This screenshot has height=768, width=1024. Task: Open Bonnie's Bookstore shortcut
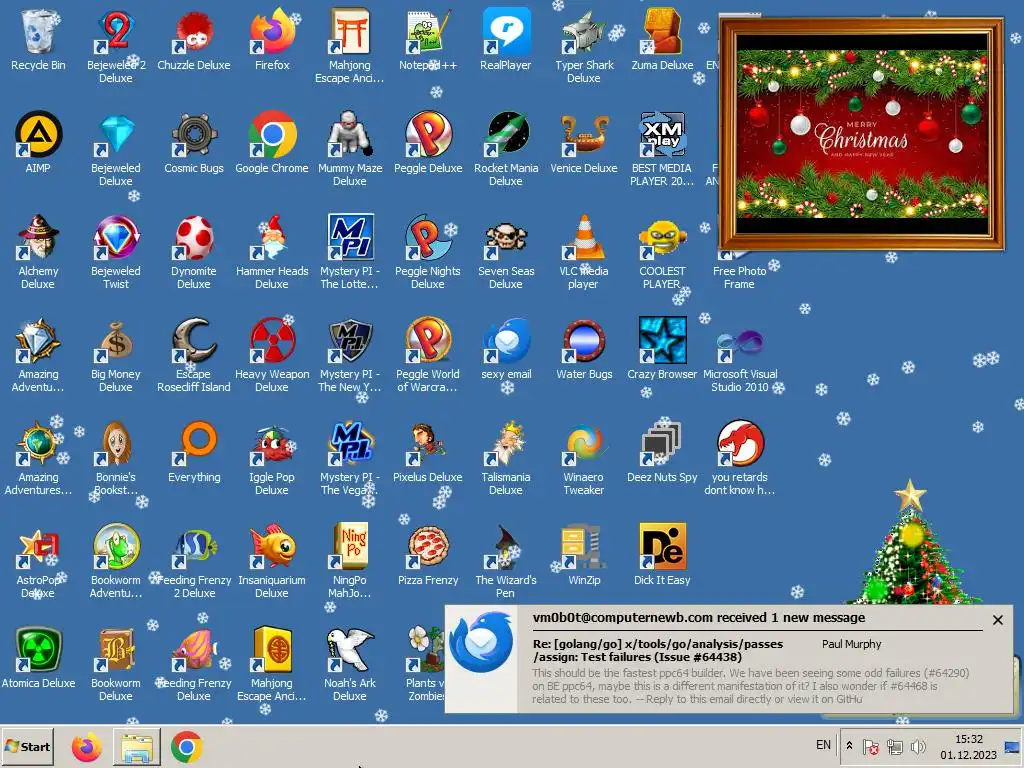coord(116,457)
